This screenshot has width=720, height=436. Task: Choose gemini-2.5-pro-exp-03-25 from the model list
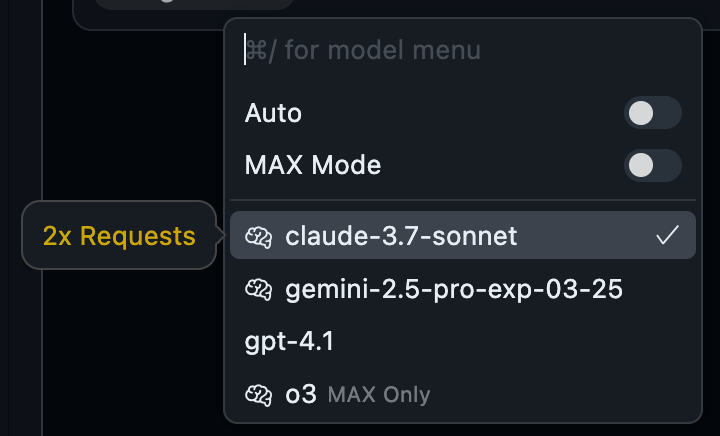click(x=463, y=289)
